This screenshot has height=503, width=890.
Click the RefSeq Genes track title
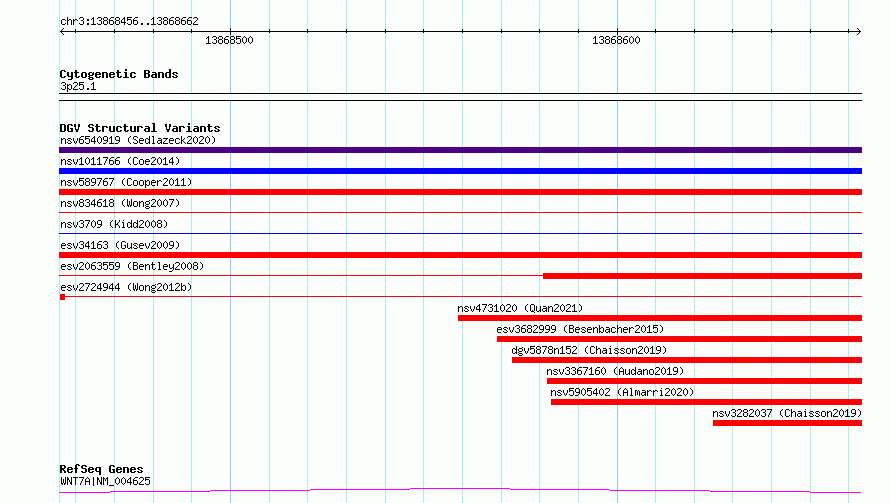(101, 469)
